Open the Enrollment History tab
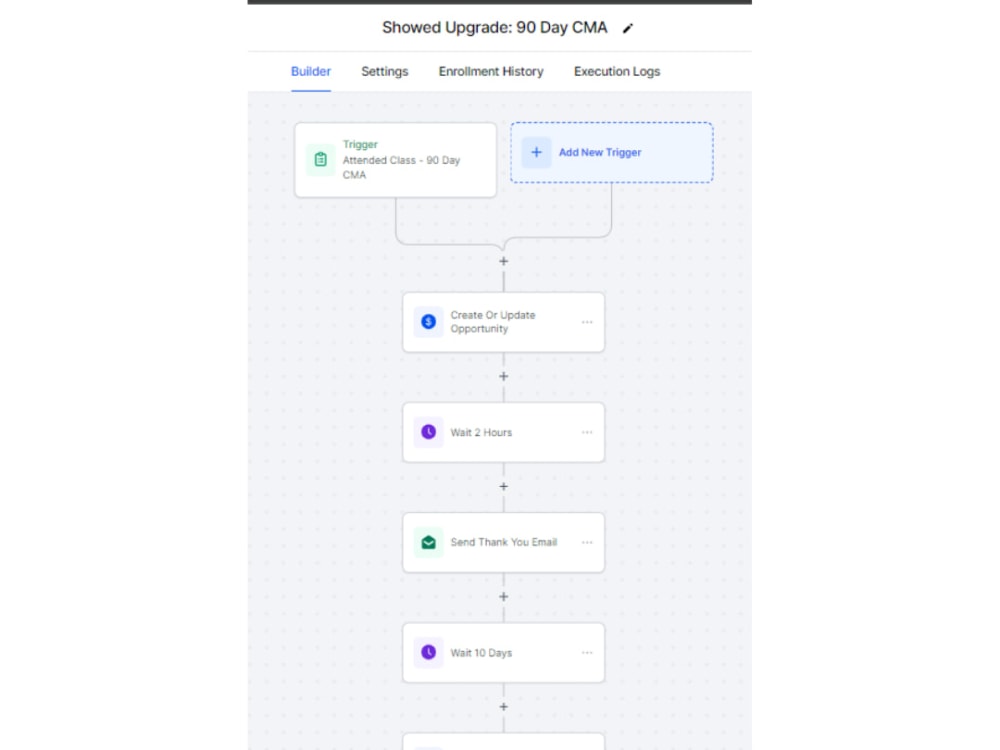The image size is (1000, 750). click(x=491, y=71)
